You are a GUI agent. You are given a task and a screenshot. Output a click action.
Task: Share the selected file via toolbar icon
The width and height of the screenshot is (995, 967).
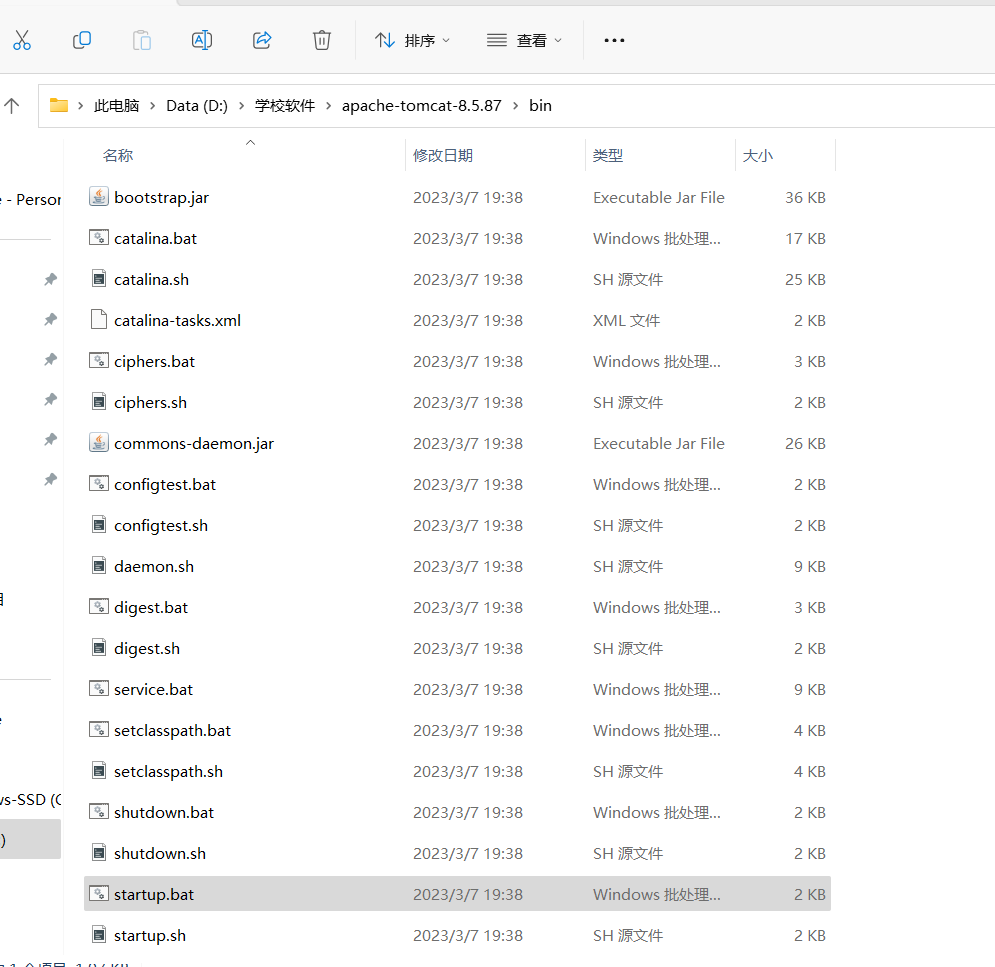pos(262,40)
